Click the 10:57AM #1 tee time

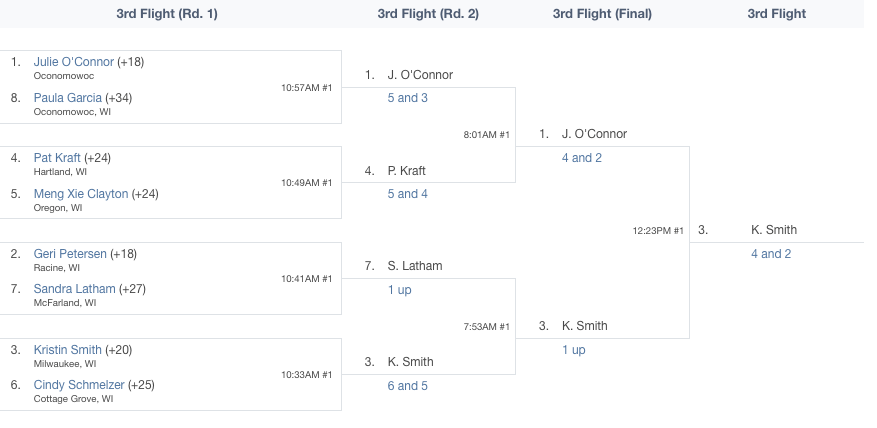[x=307, y=87]
